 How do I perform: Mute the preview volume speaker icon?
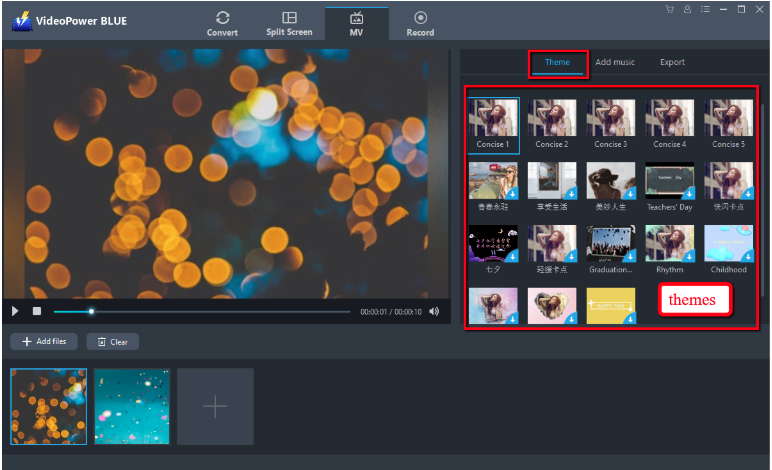tap(434, 312)
